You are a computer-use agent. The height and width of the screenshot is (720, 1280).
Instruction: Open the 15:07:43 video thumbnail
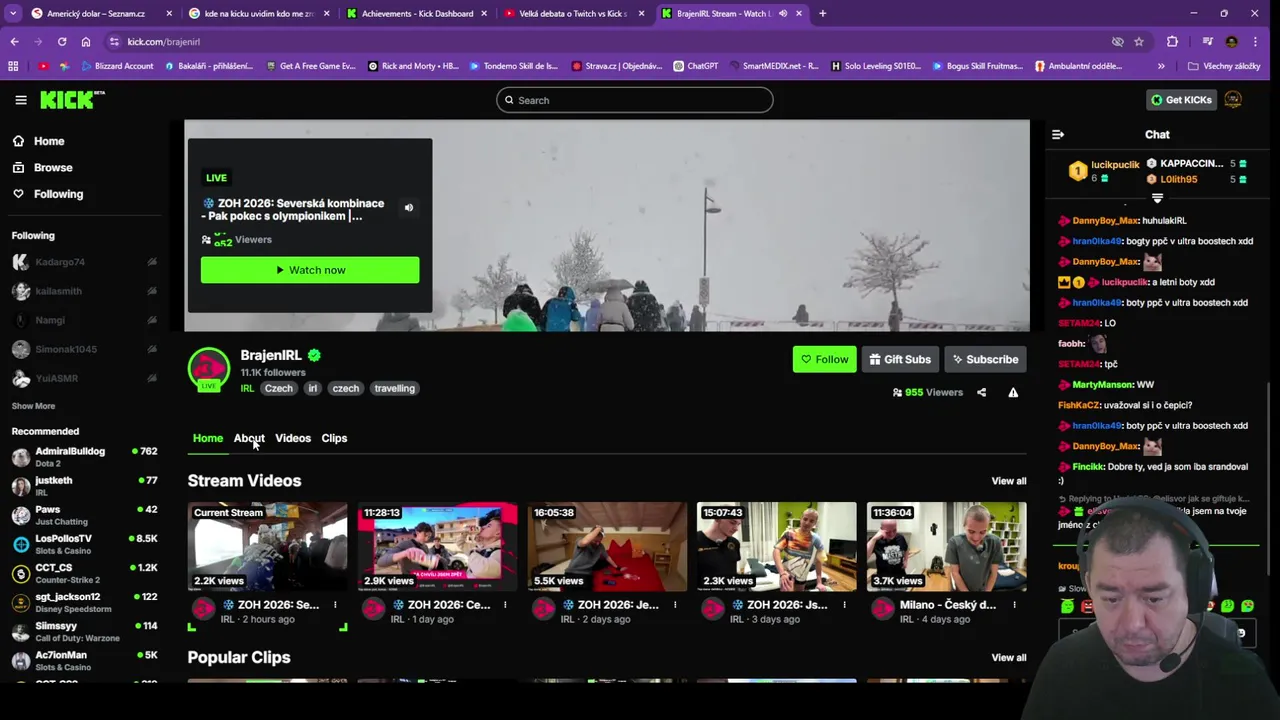[x=777, y=547]
